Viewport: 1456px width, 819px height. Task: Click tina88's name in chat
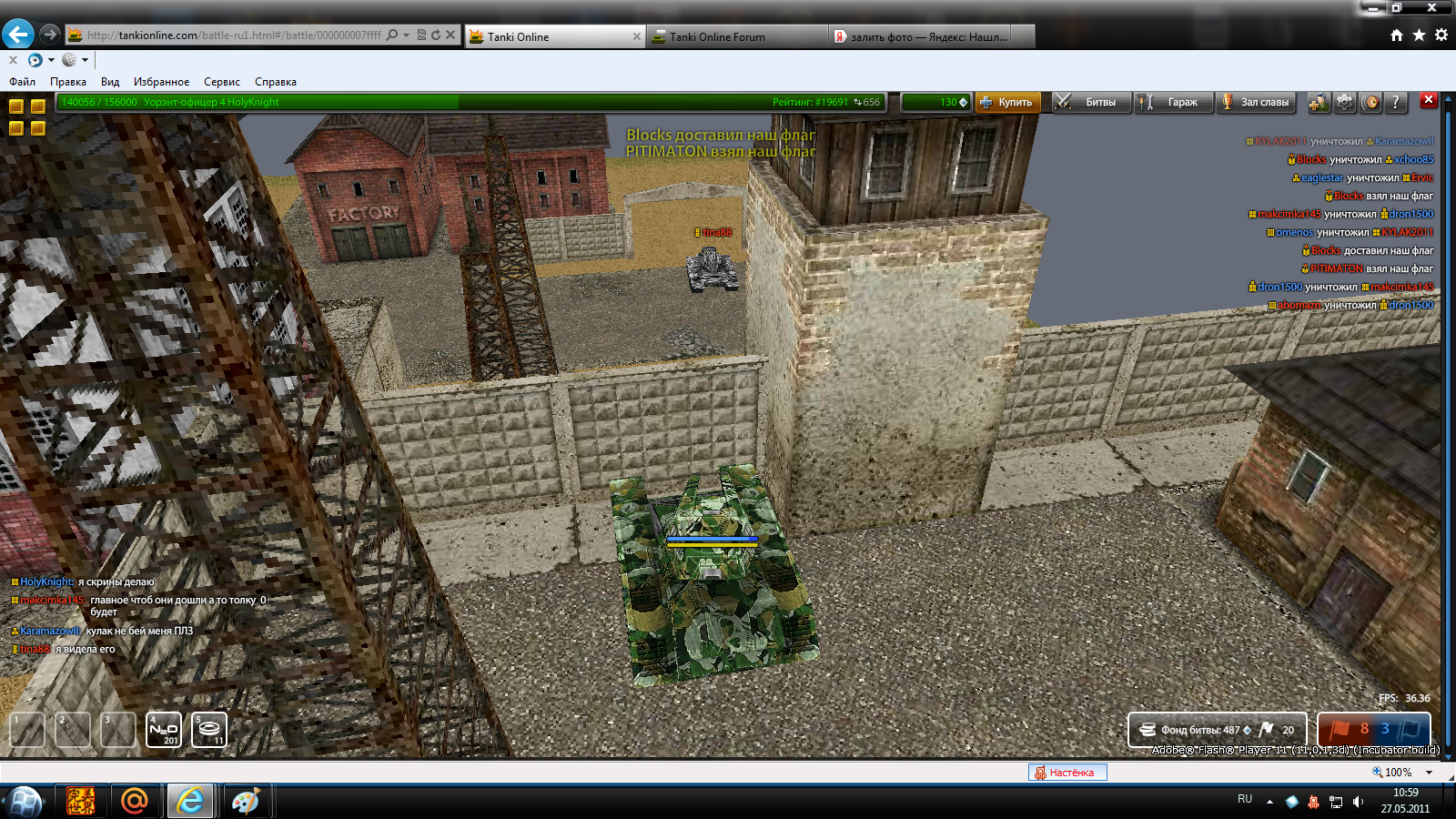(x=35, y=650)
